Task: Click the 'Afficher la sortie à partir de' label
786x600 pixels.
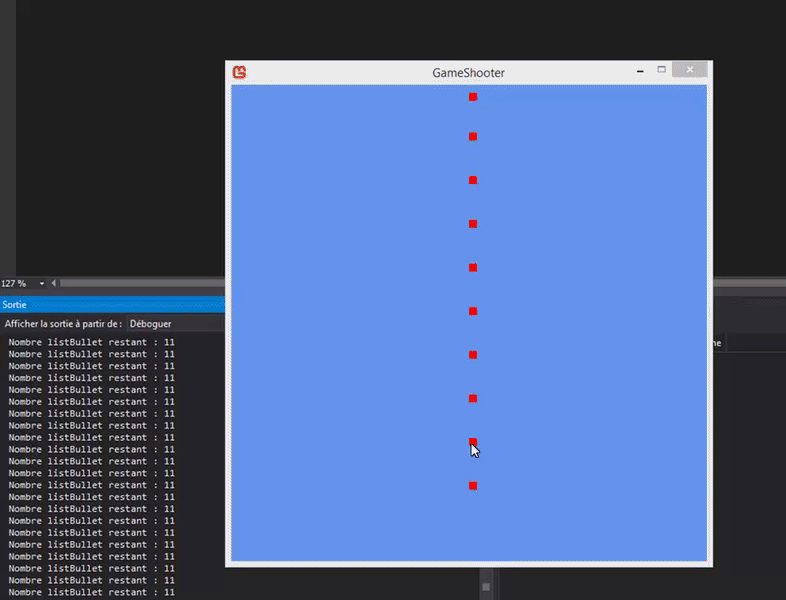Action: [63, 324]
